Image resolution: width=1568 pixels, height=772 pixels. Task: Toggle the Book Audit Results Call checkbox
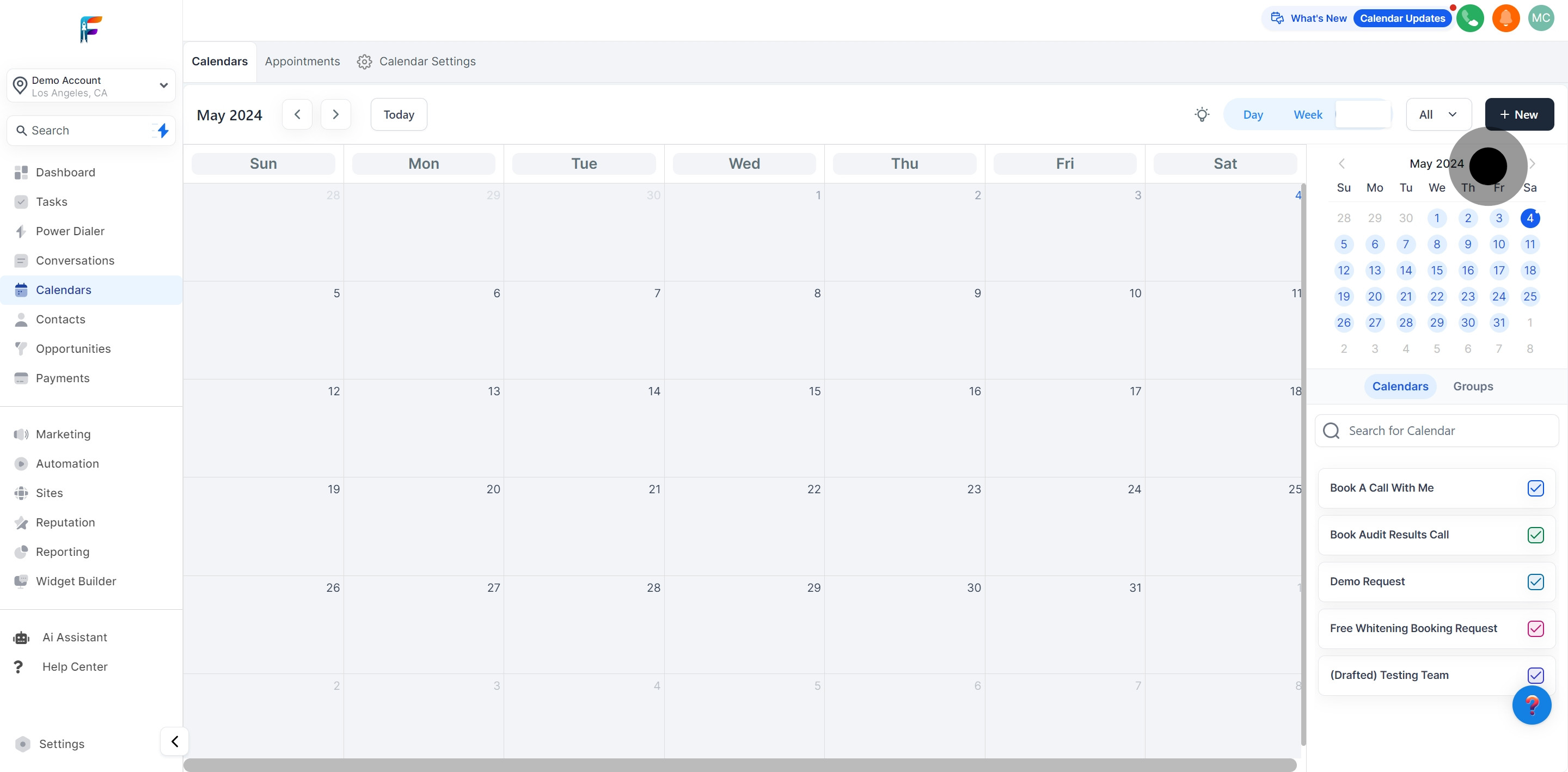(1535, 535)
